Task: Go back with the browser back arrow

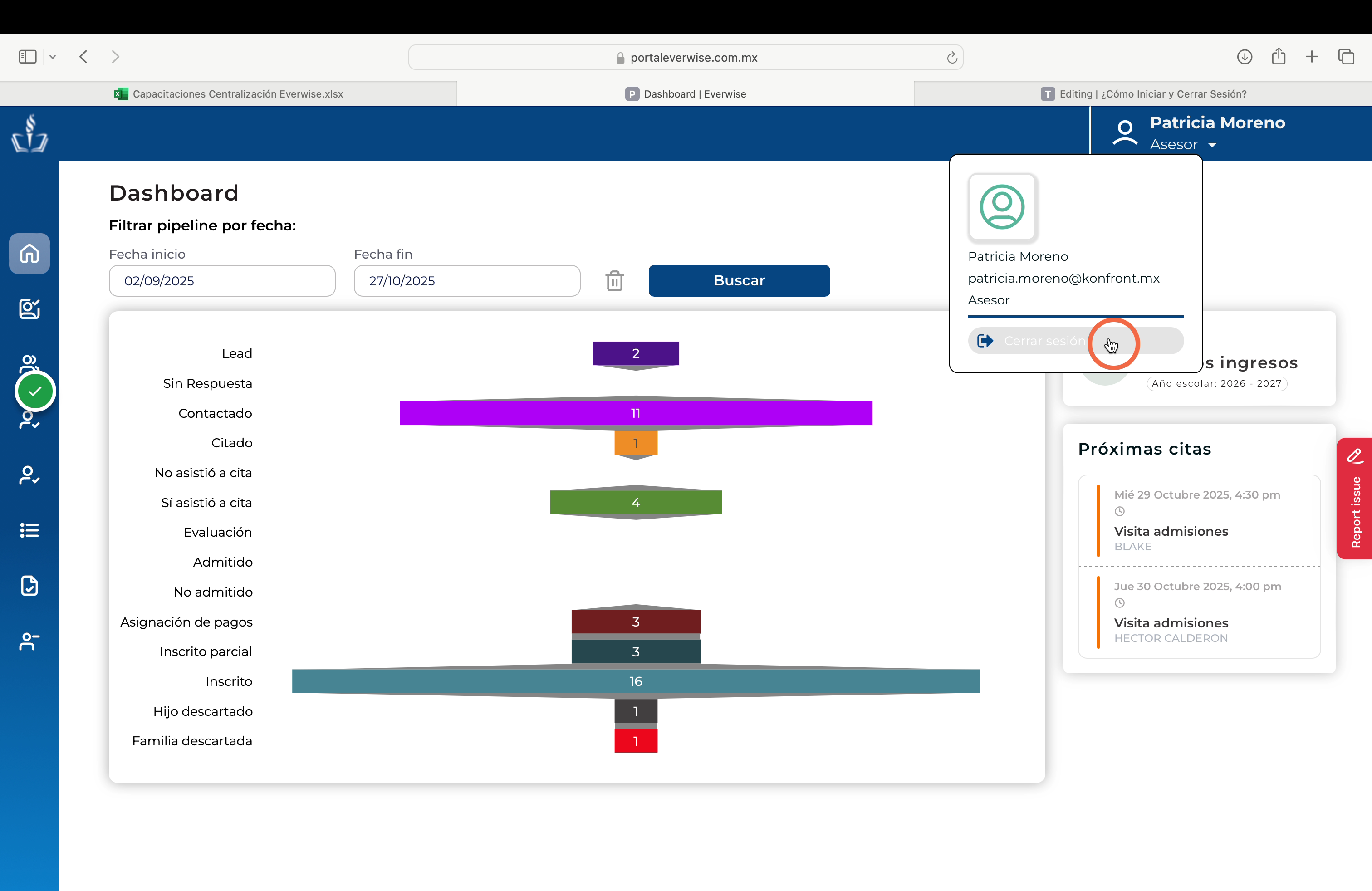Action: pyautogui.click(x=83, y=56)
